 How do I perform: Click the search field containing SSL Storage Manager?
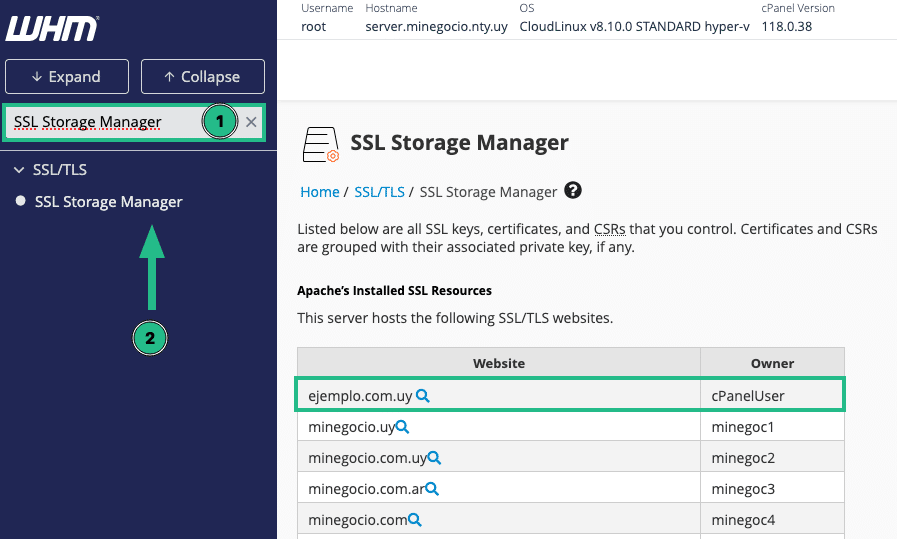(100, 123)
